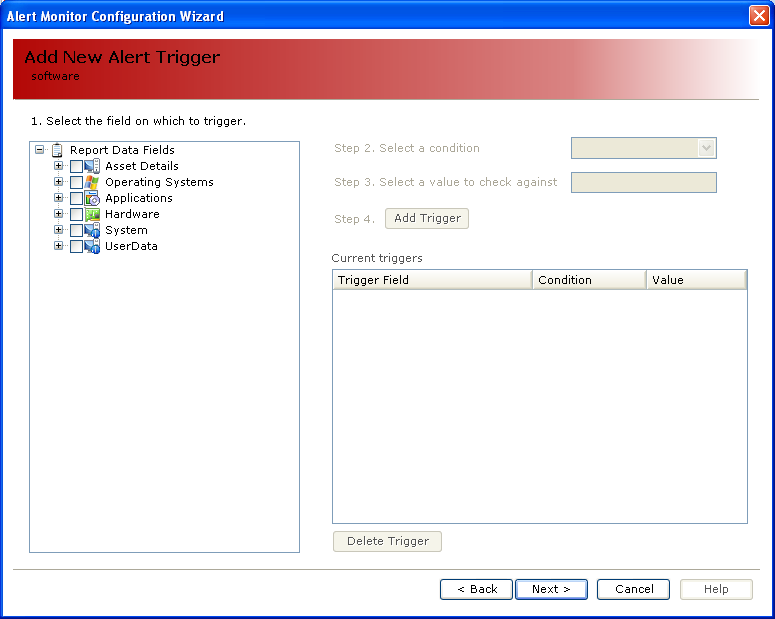Click the Add Trigger button
This screenshot has width=775, height=619.
click(x=427, y=219)
